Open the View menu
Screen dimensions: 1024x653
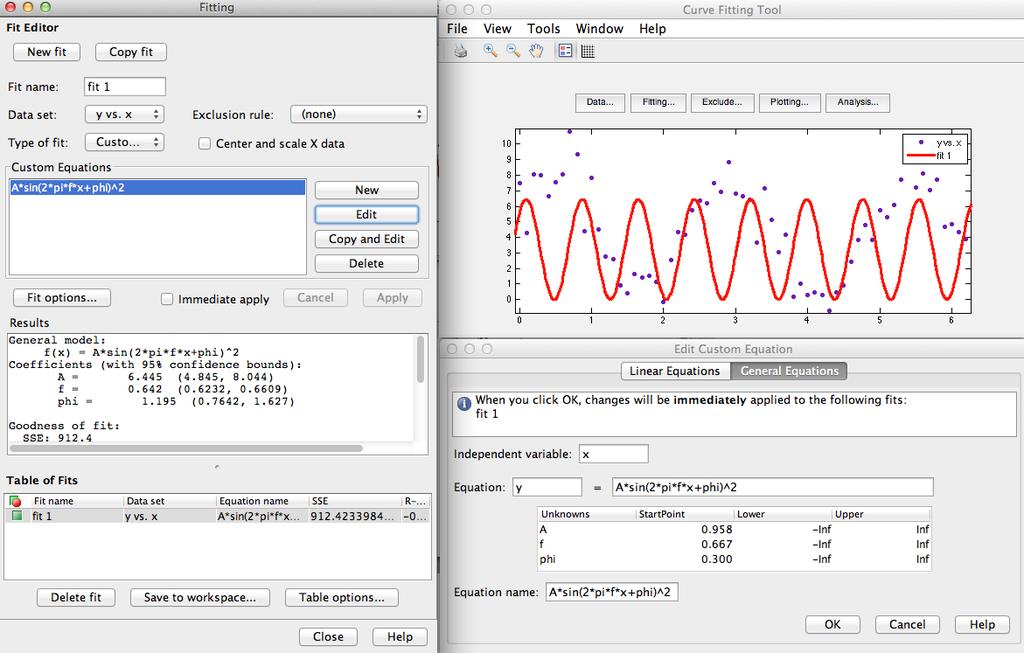[497, 29]
